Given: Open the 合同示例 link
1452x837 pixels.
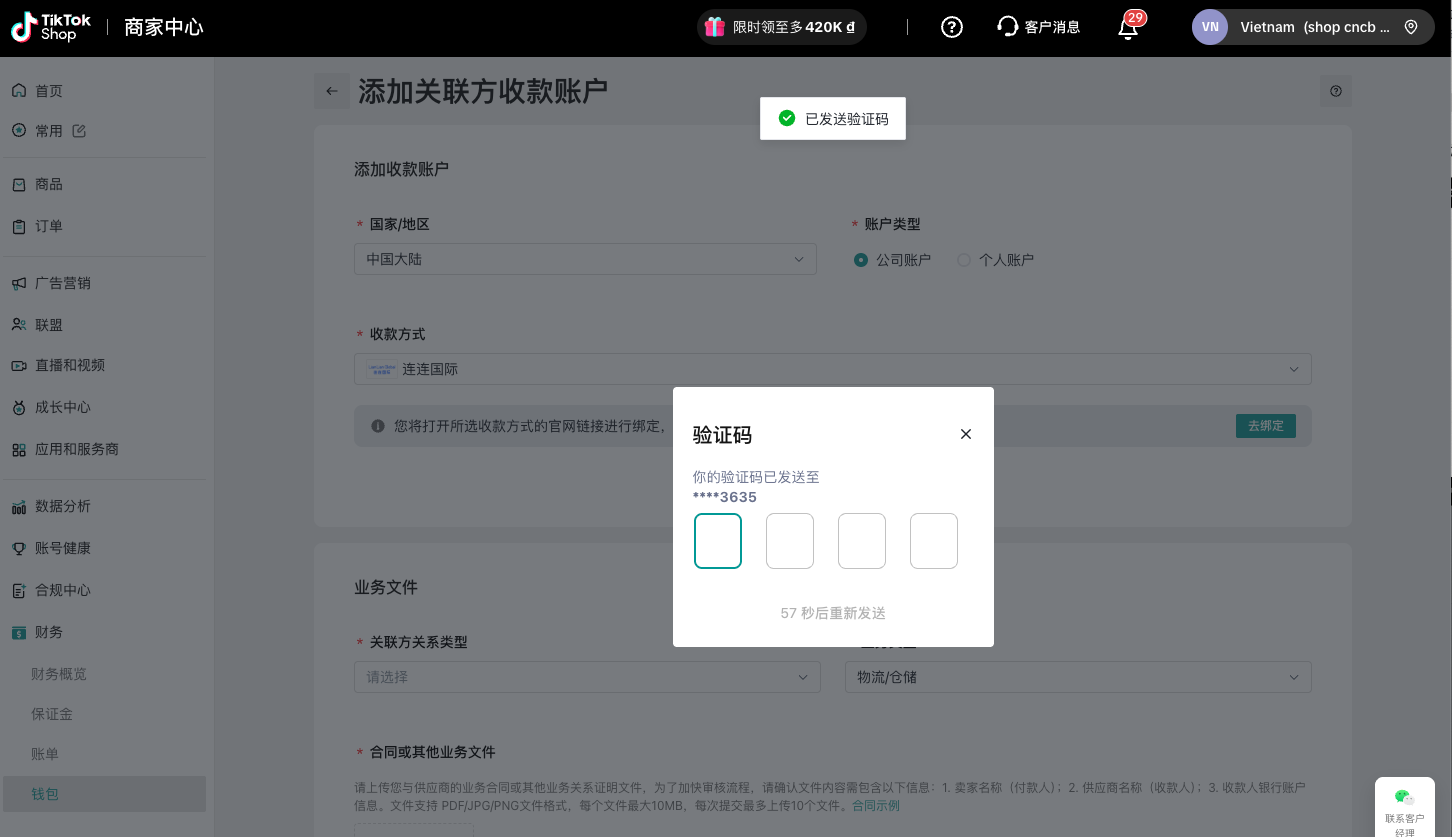Looking at the screenshot, I should point(875,806).
